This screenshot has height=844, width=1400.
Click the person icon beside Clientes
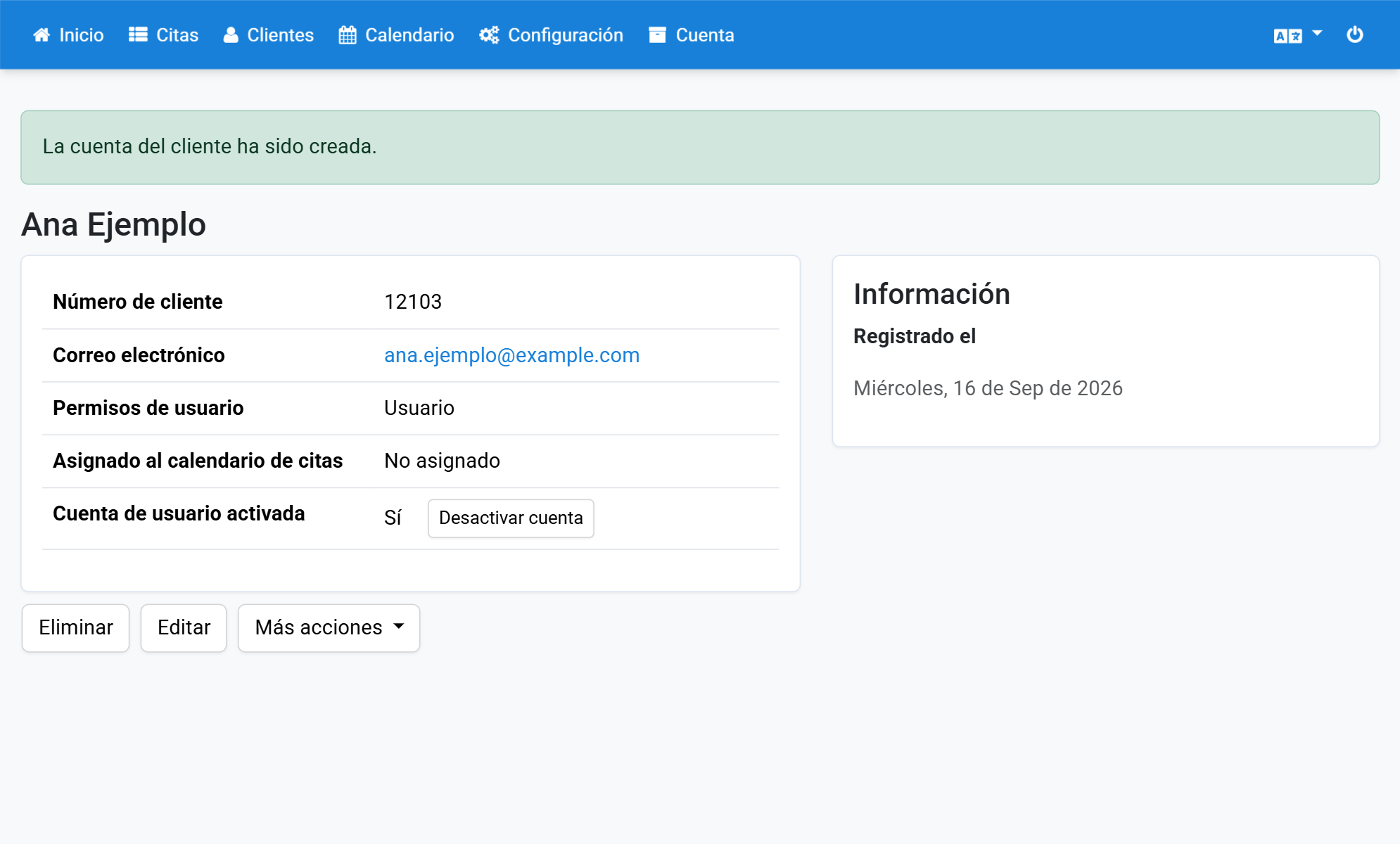coord(231,35)
